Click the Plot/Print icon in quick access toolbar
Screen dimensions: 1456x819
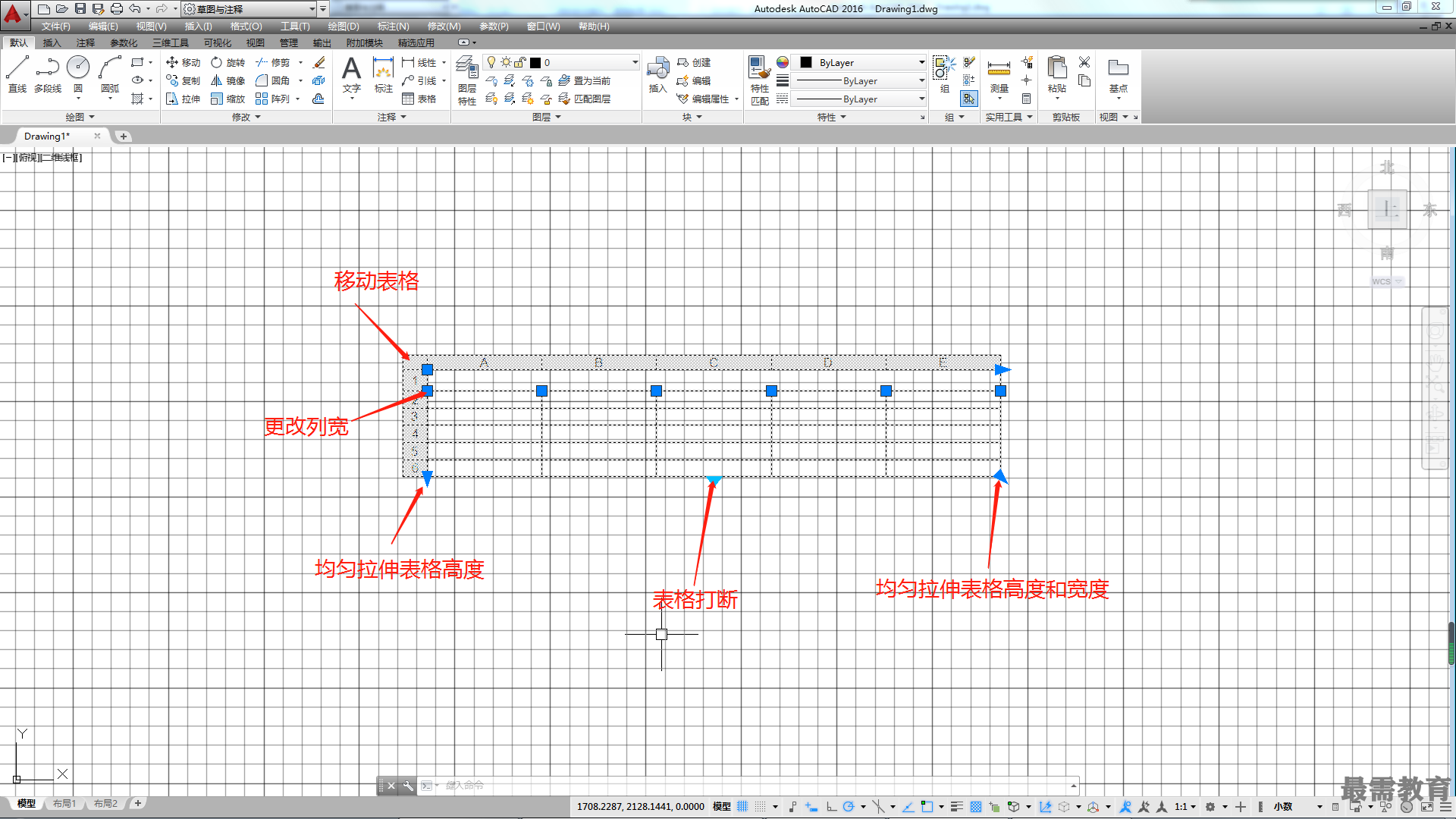pos(117,8)
